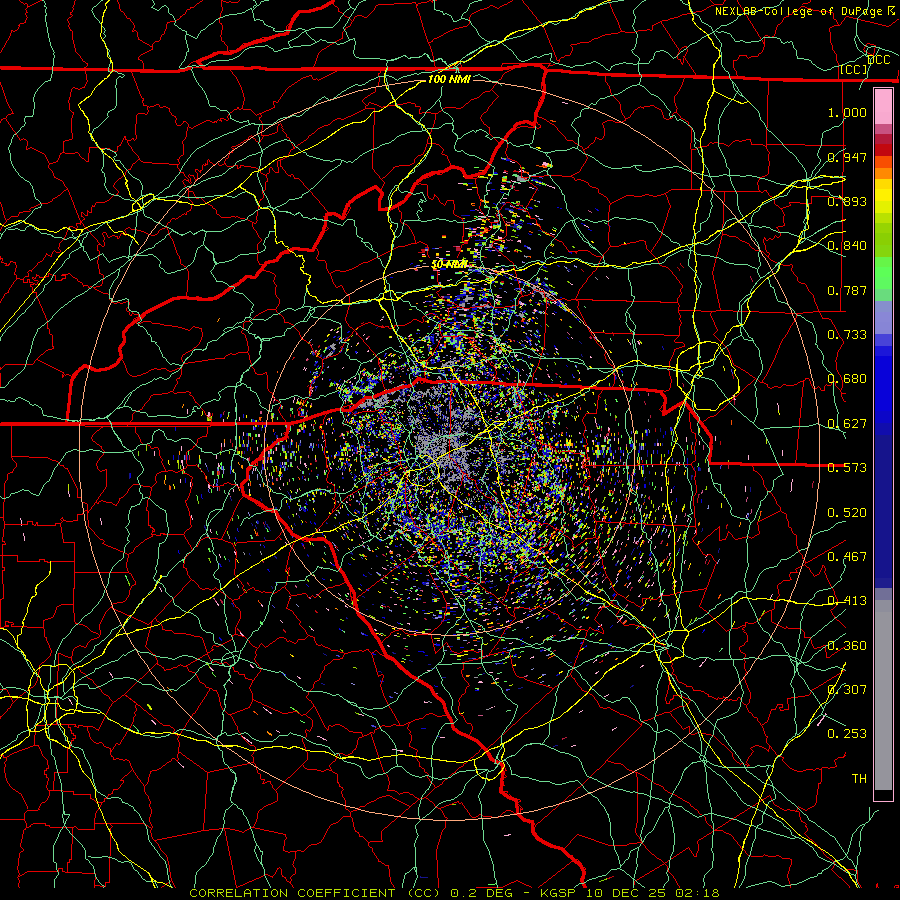Click the 0.520 legend value
900x900 pixels.
[x=847, y=513]
